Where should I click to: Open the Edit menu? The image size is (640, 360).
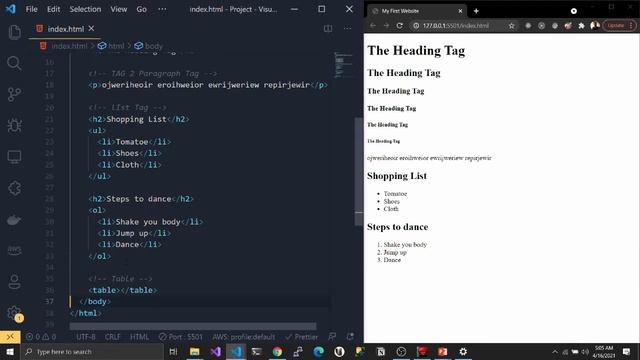(53, 9)
